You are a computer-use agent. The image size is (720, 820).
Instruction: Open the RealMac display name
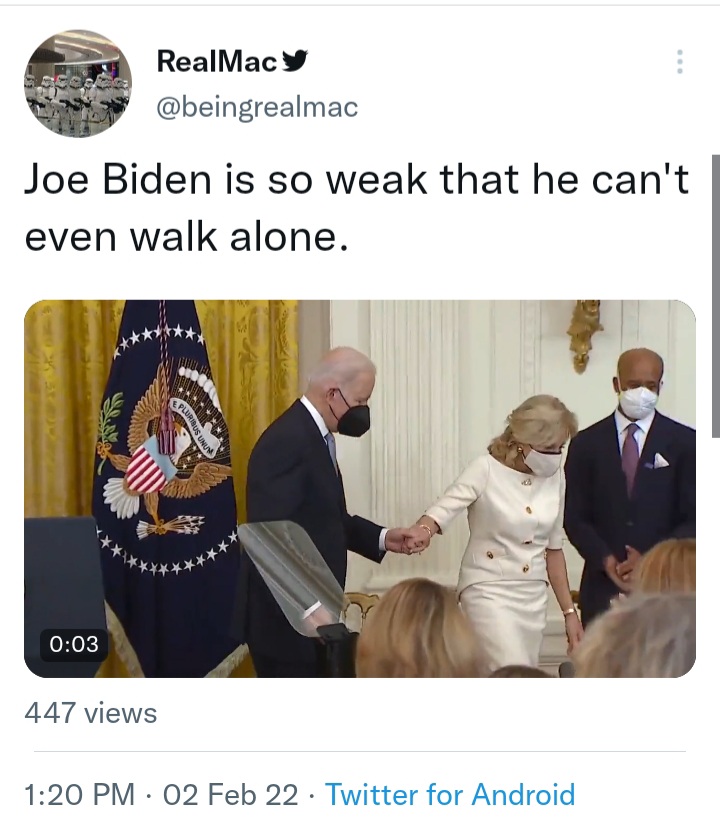(x=216, y=62)
